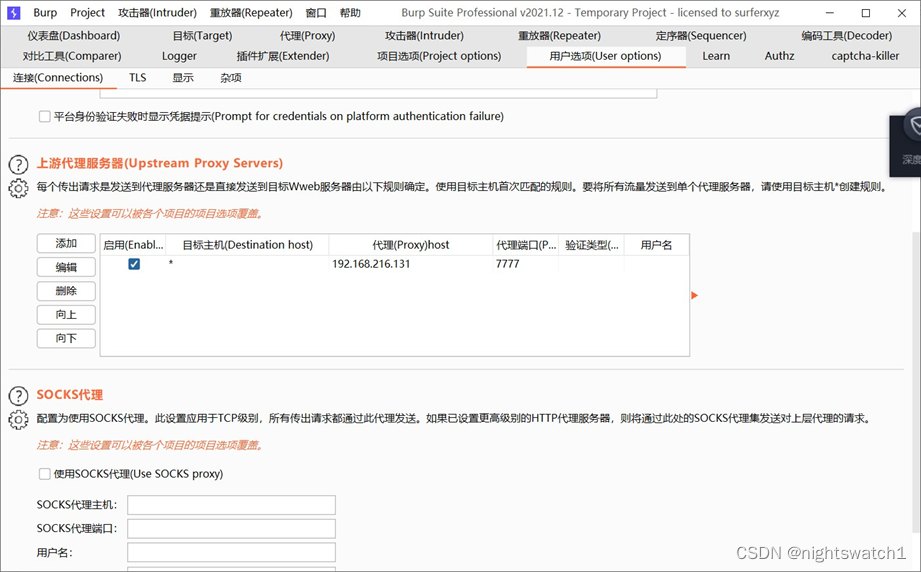Maximize the Burp Suite window

[866, 12]
